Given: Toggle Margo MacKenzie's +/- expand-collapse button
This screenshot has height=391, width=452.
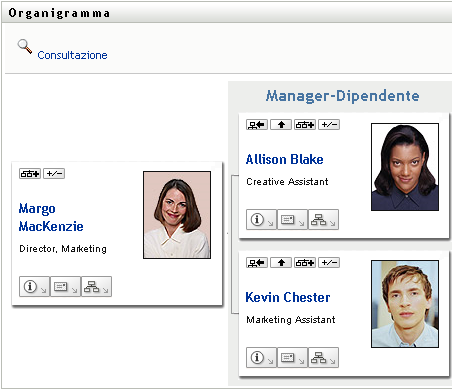Looking at the screenshot, I should 54,174.
